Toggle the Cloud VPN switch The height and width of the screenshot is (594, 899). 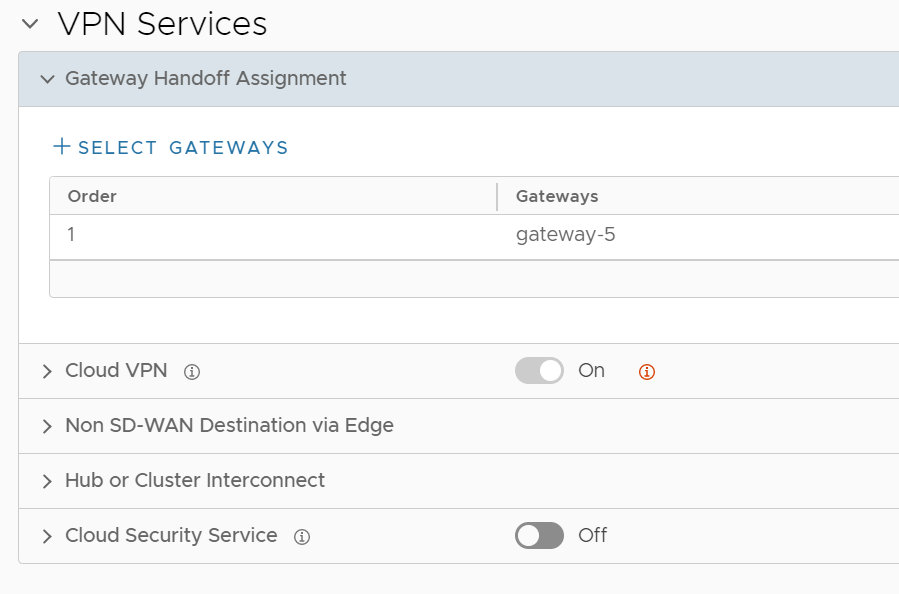click(x=539, y=371)
